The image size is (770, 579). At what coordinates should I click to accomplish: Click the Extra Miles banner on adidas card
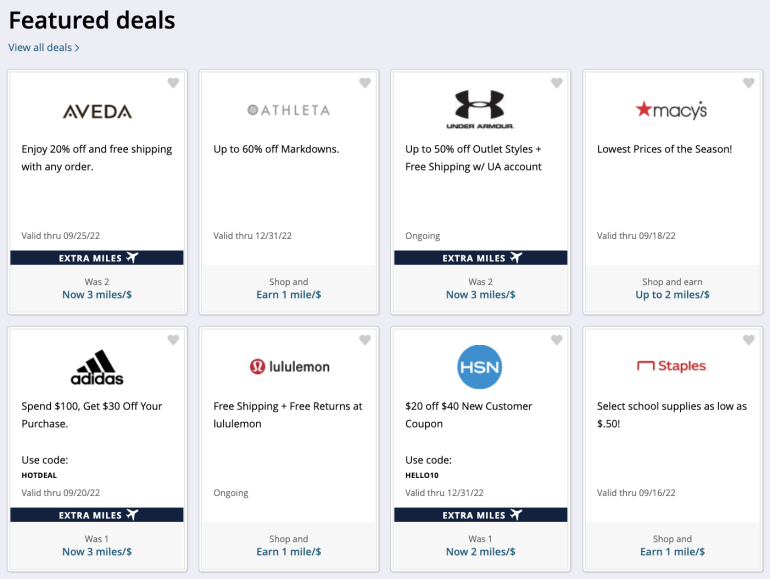click(97, 515)
